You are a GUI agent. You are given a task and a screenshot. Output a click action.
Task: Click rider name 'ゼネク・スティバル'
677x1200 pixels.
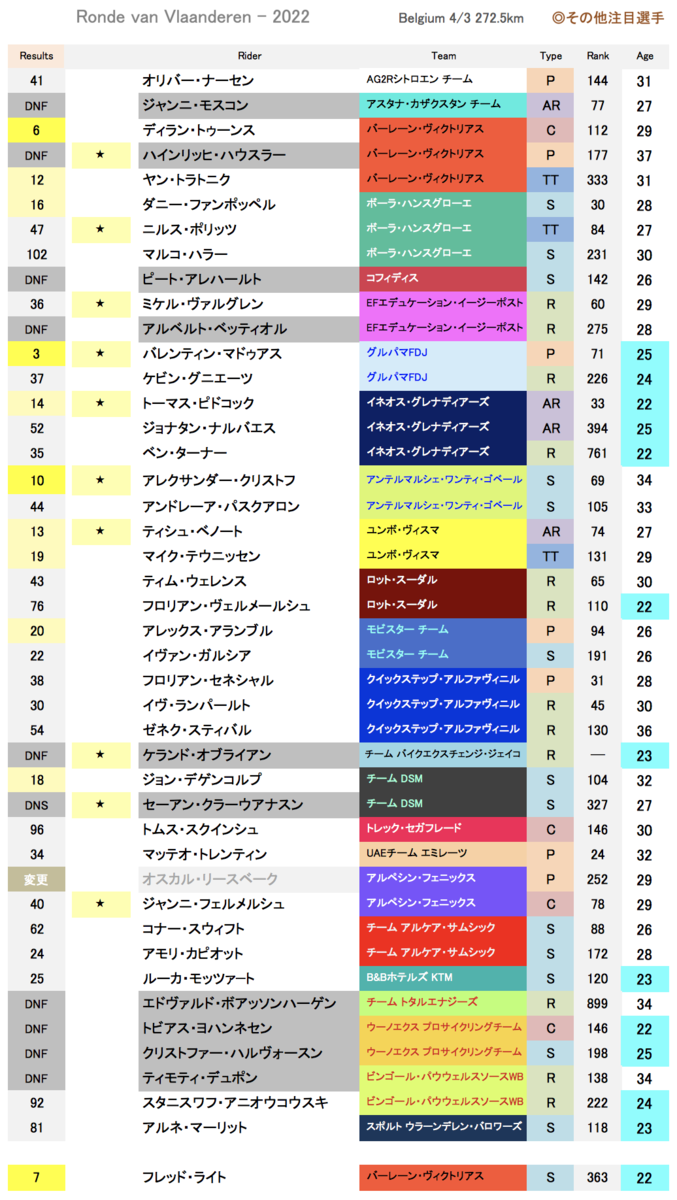(197, 730)
